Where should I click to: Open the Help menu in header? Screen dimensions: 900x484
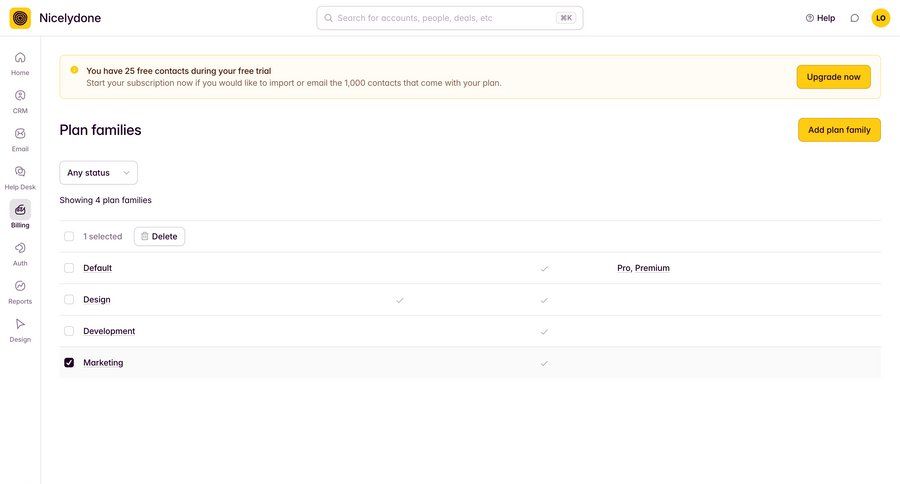click(x=820, y=18)
